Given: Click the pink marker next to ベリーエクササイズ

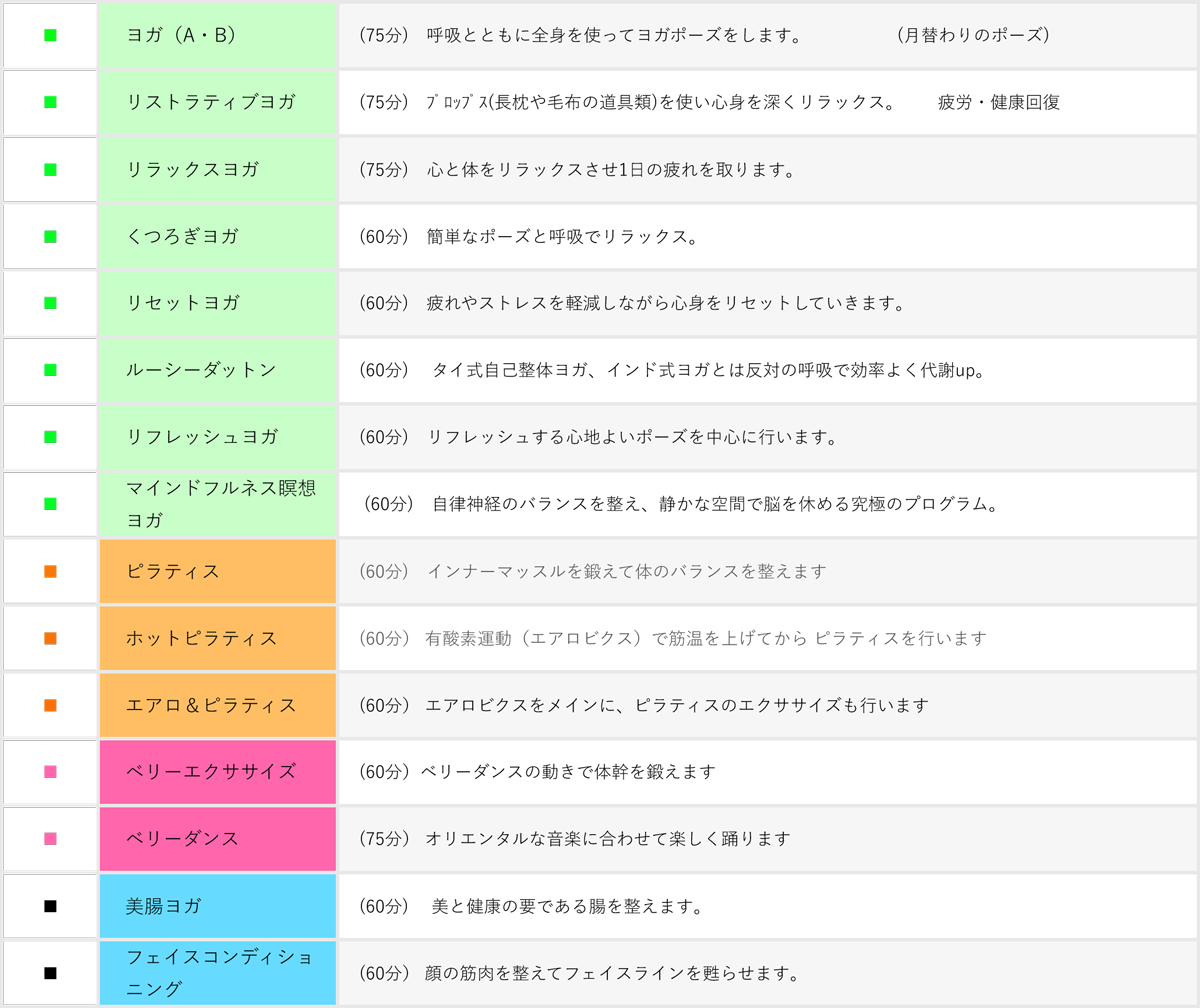Looking at the screenshot, I should tap(50, 772).
